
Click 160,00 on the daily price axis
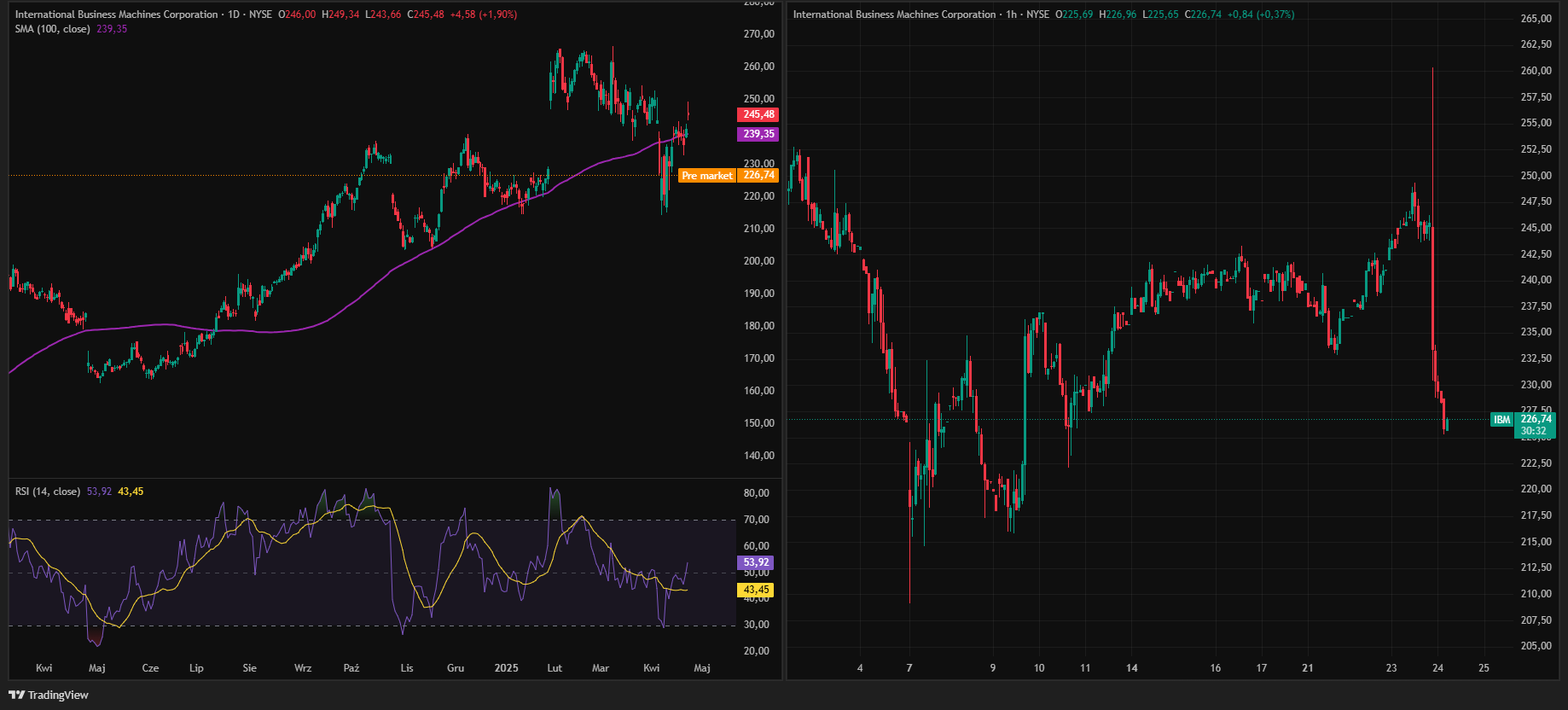(x=759, y=391)
